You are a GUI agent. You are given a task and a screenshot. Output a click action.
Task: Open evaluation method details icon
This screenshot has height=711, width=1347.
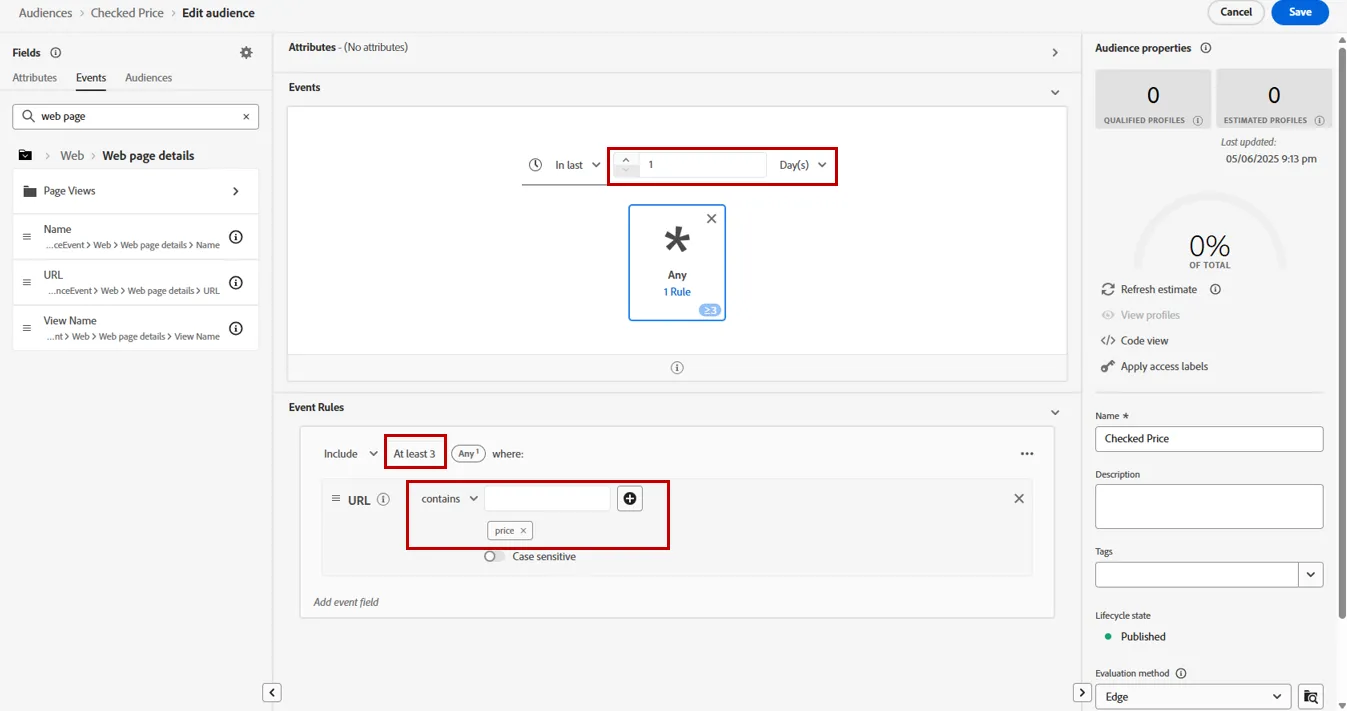tap(1311, 697)
